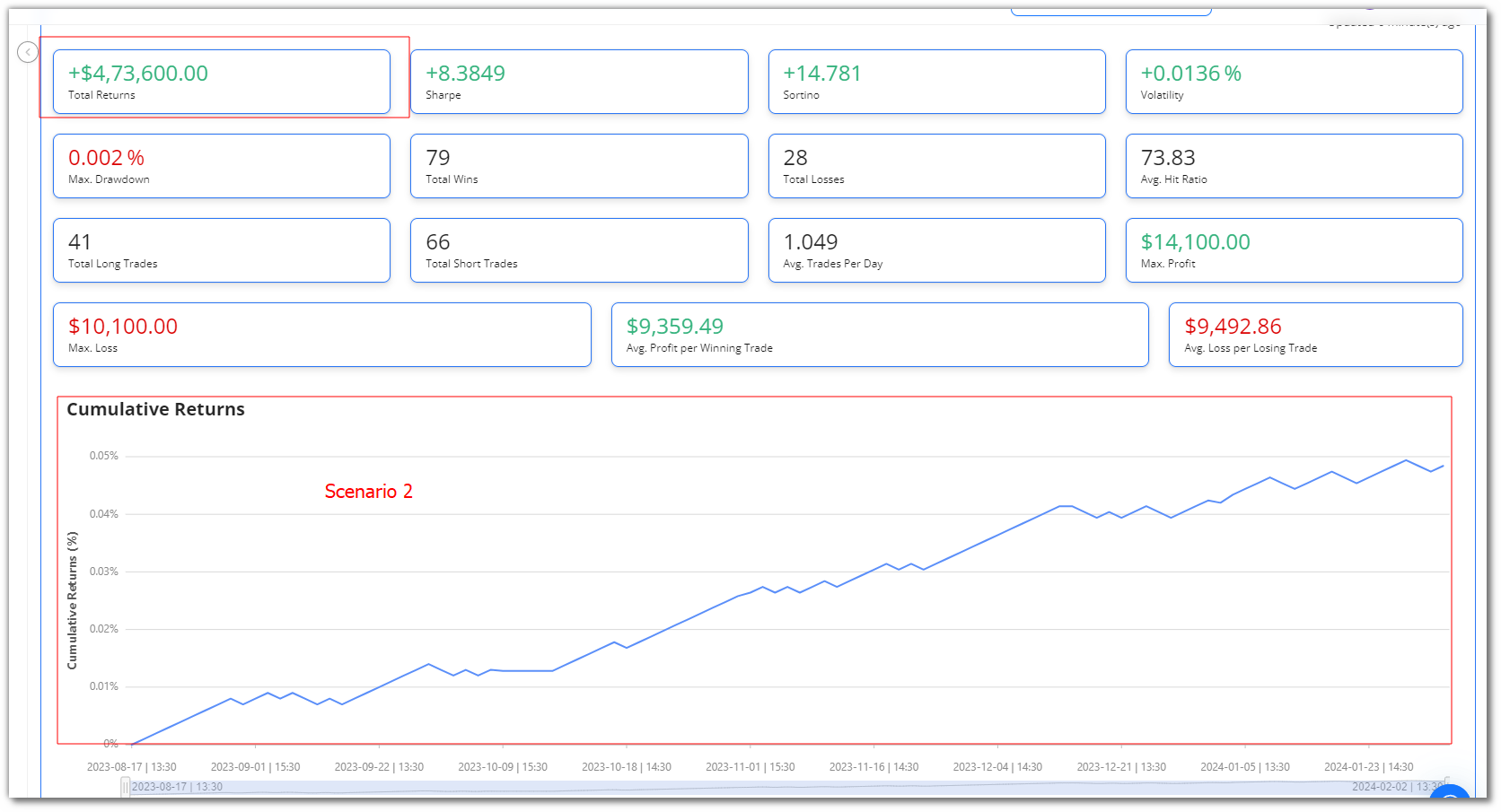Select the Avg. Trades Per Day 1.049 card
This screenshot has height=812, width=1501.
pyautogui.click(x=936, y=250)
